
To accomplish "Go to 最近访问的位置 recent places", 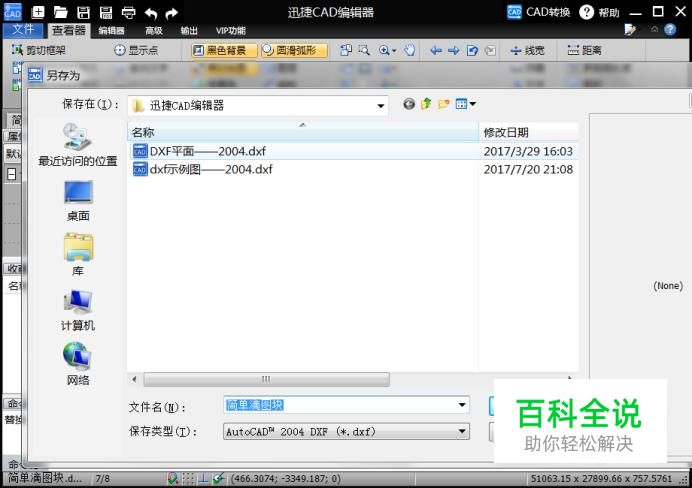I will pos(78,145).
